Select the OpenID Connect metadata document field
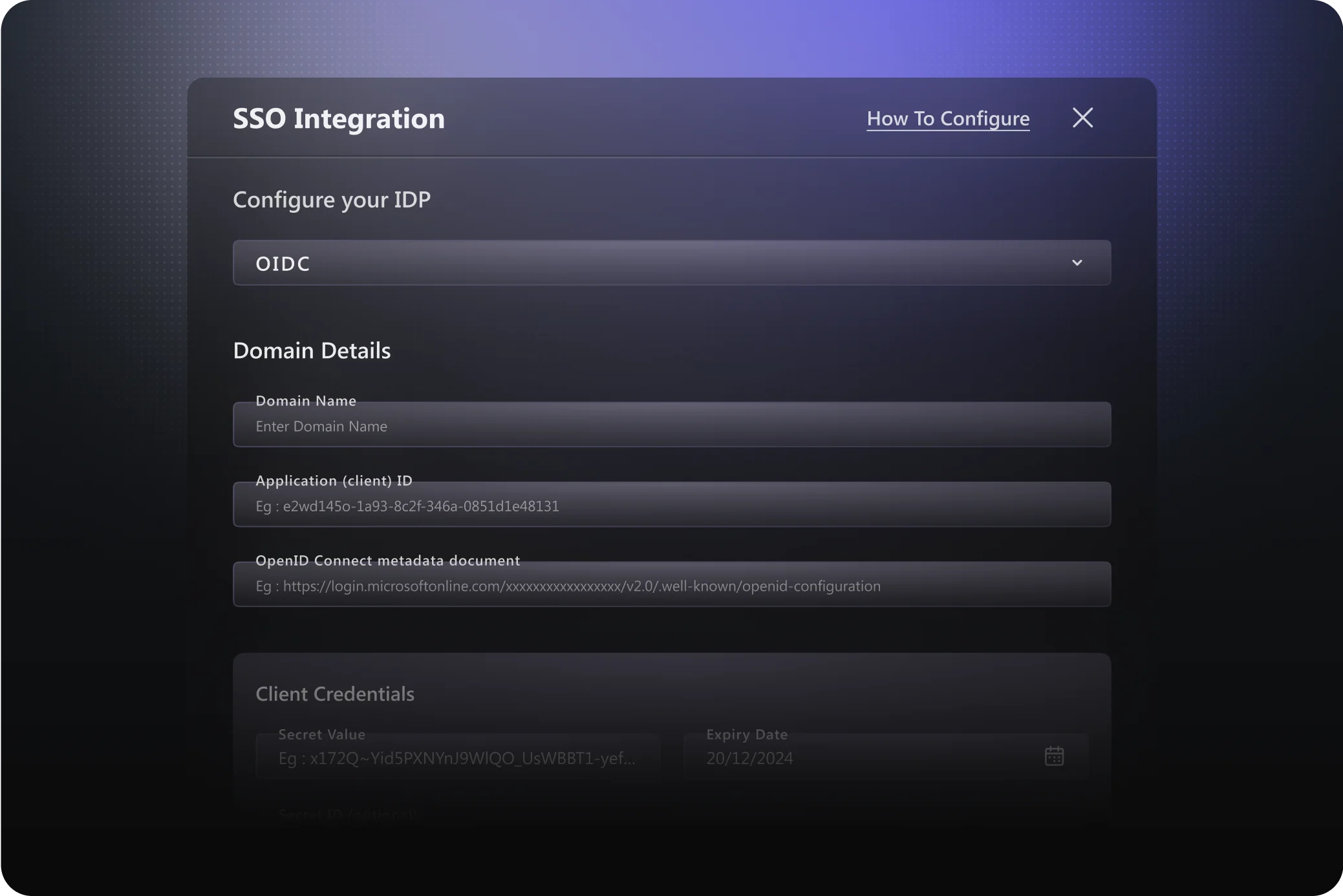 tap(671, 586)
